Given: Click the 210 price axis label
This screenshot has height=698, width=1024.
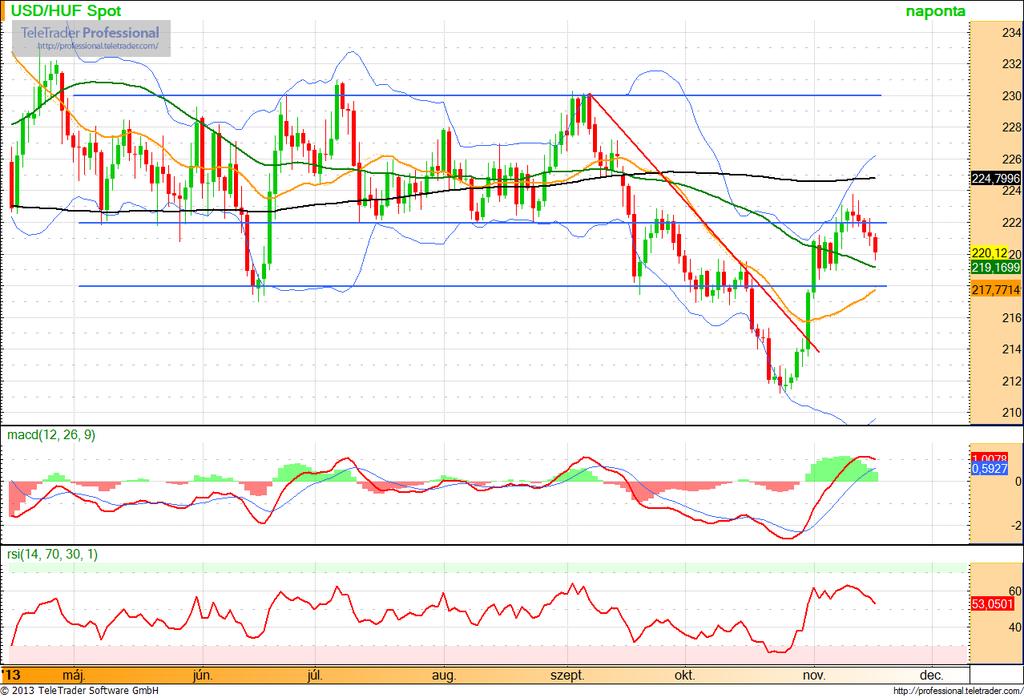Looking at the screenshot, I should 1012,413.
